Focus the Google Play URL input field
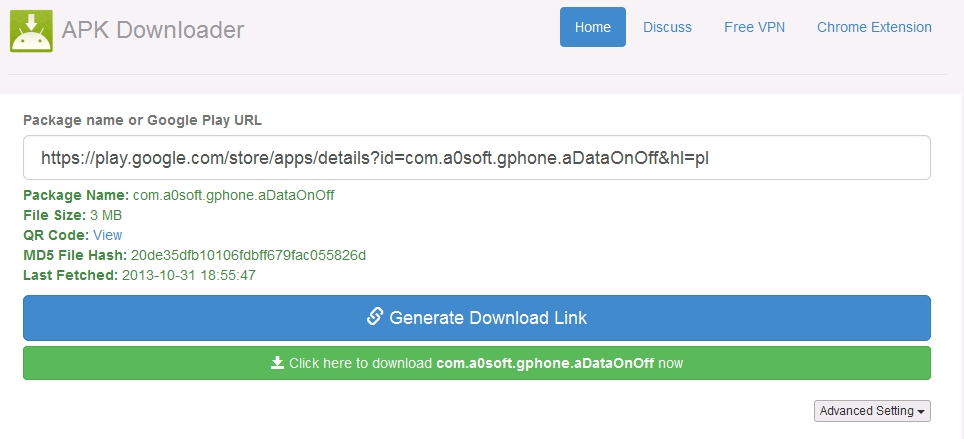The width and height of the screenshot is (964, 439). [x=476, y=158]
